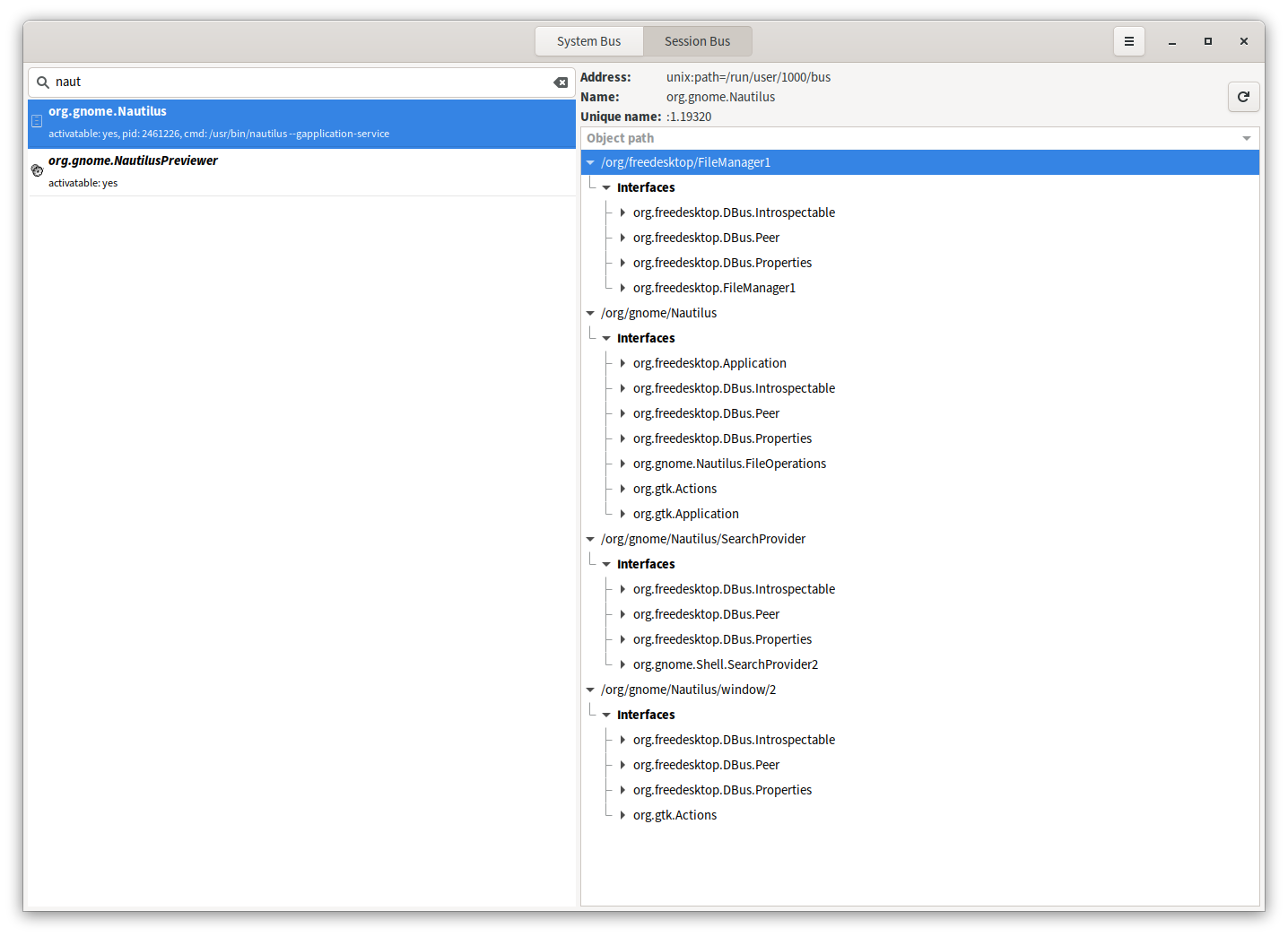The width and height of the screenshot is (1288, 937).
Task: Clear the search text with the backspace icon
Action: tap(561, 82)
